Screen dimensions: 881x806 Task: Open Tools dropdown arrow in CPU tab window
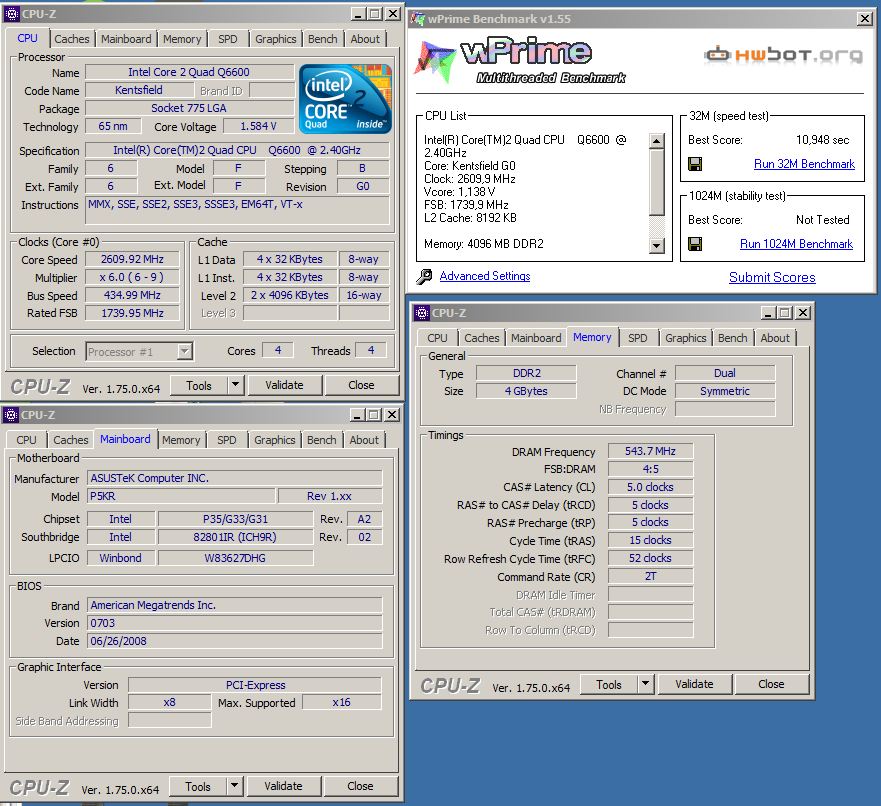point(235,385)
